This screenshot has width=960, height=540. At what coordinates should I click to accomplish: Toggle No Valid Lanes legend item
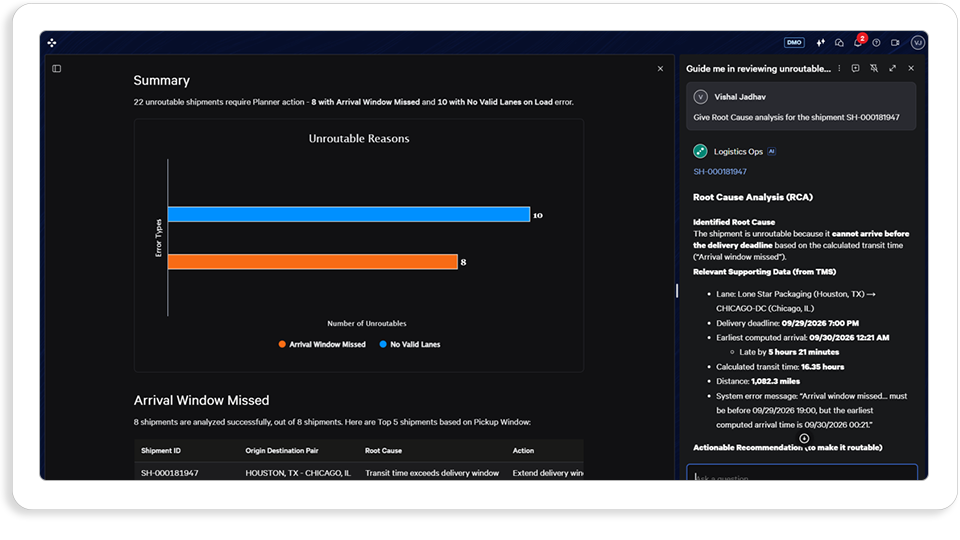coord(410,345)
